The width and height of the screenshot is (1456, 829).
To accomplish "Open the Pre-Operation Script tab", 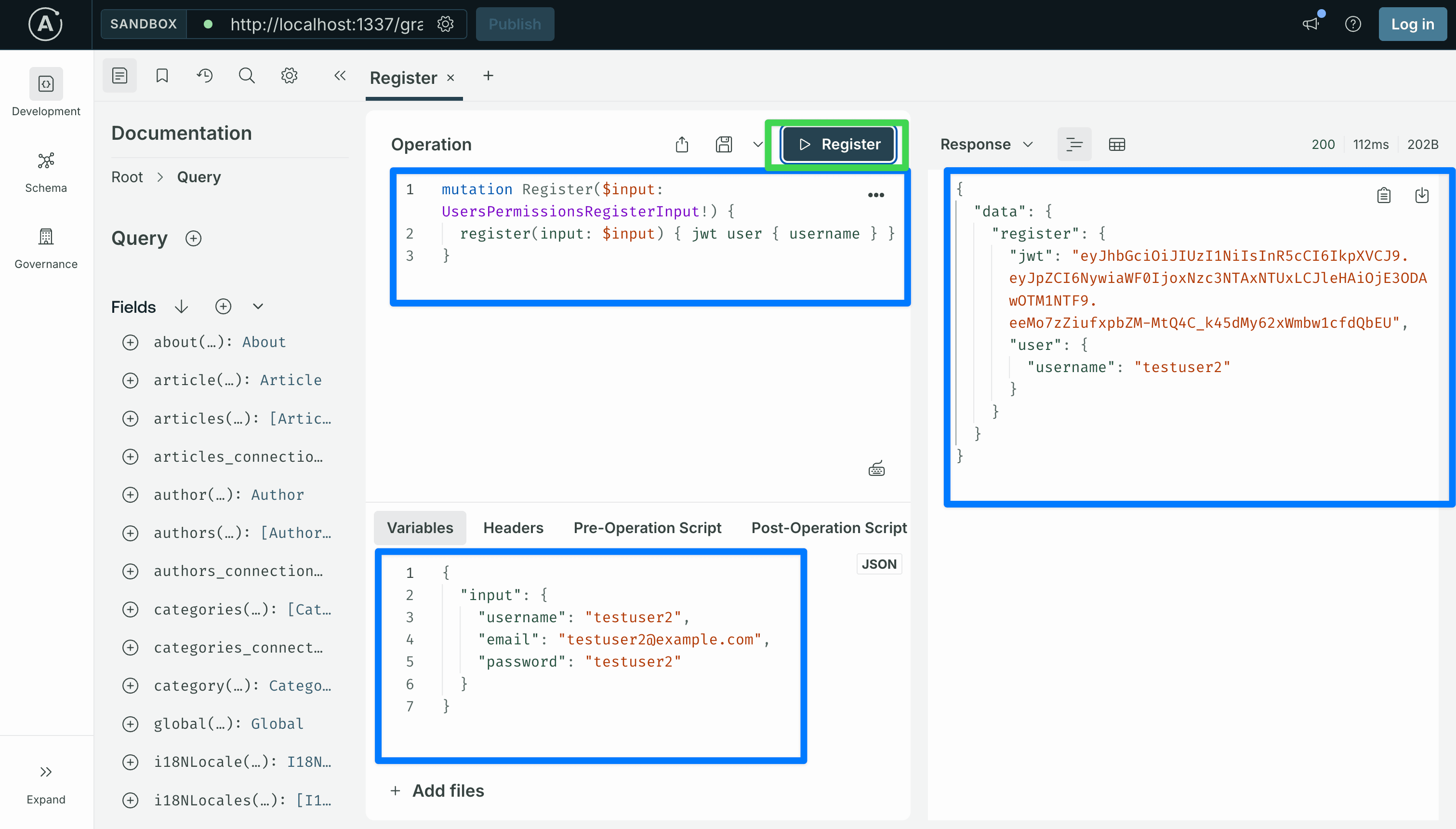I will pos(647,528).
